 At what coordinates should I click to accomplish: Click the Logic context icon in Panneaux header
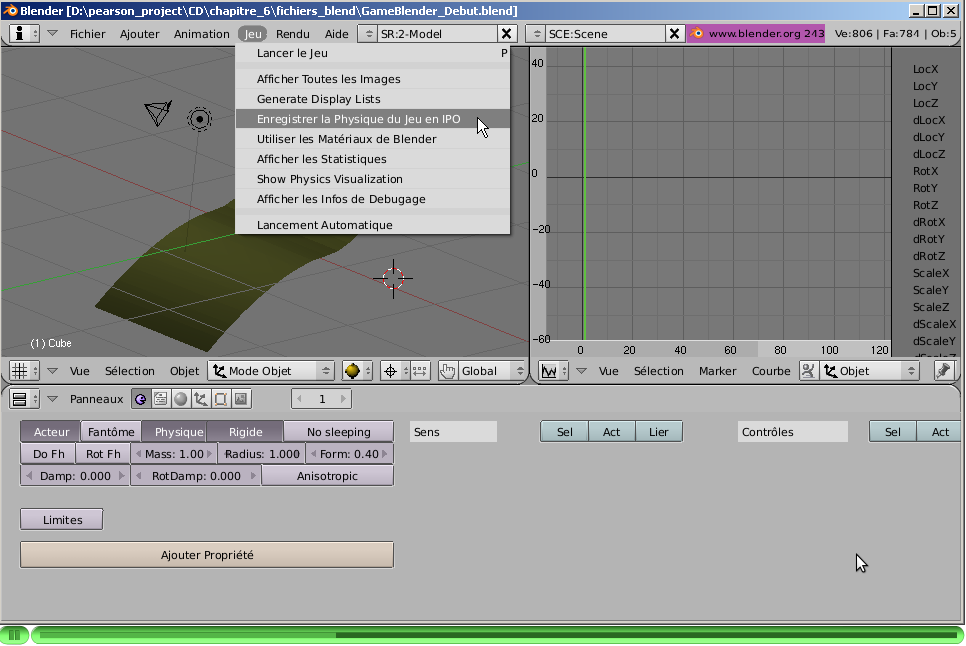[x=140, y=399]
